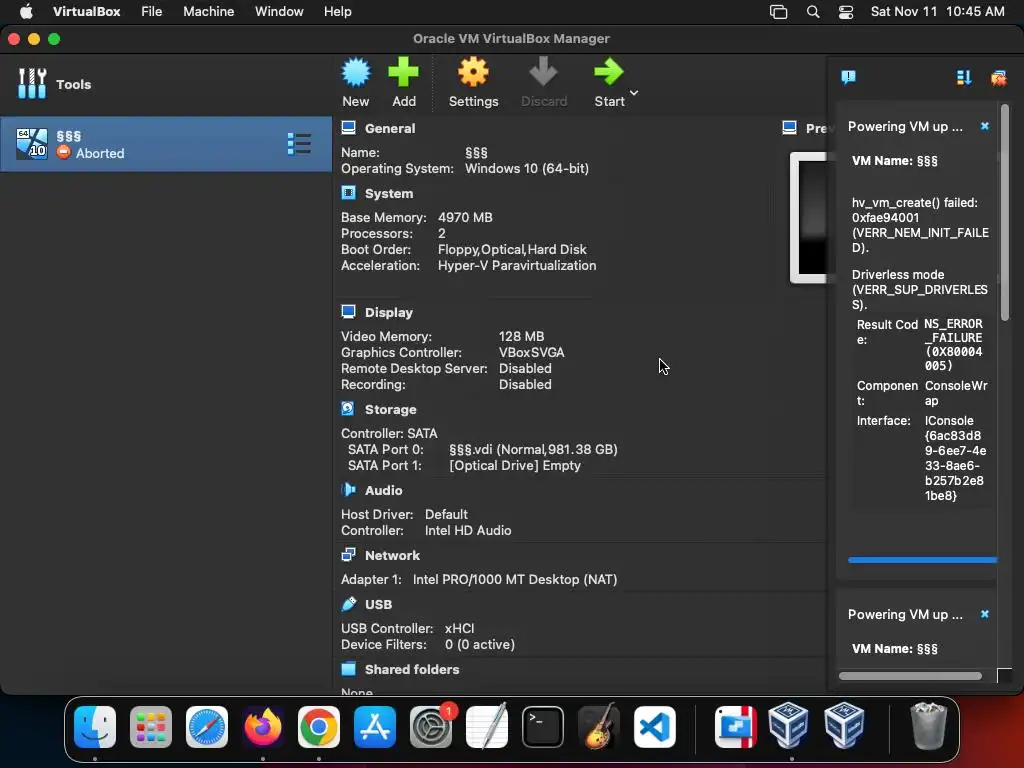Click the Network section icon

click(349, 555)
